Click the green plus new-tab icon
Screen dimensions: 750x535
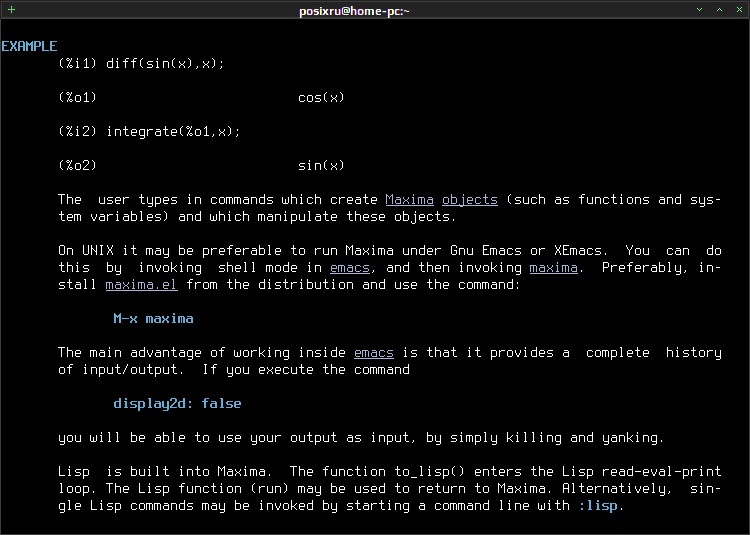click(x=11, y=10)
